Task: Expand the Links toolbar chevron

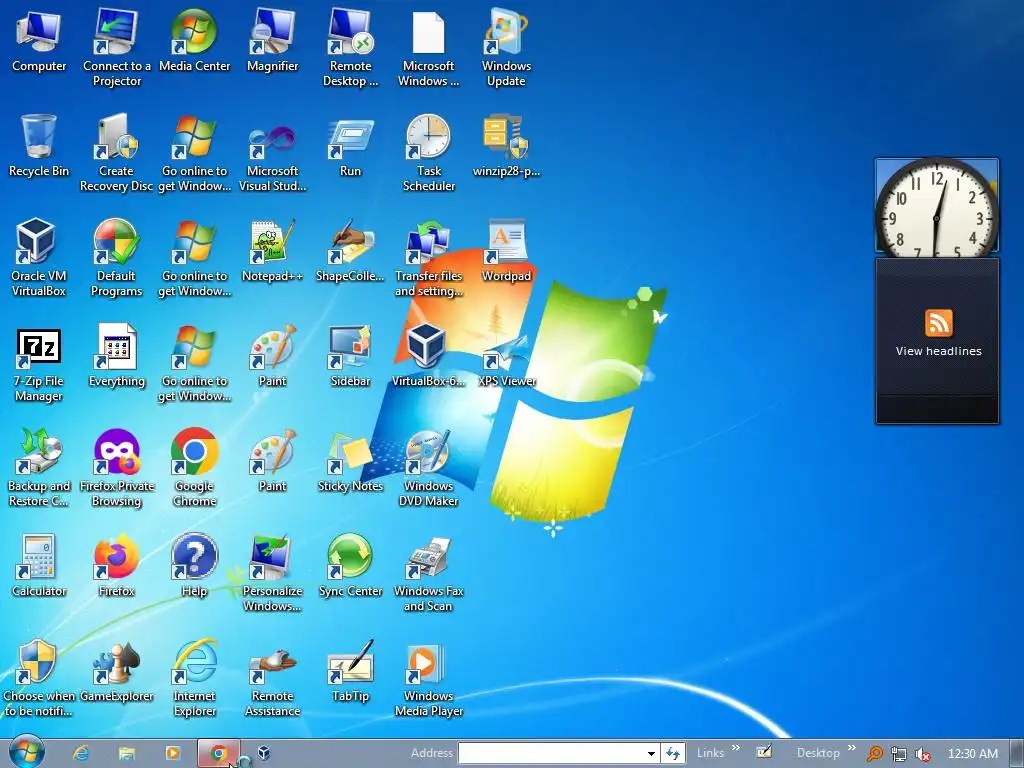Action: [736, 748]
